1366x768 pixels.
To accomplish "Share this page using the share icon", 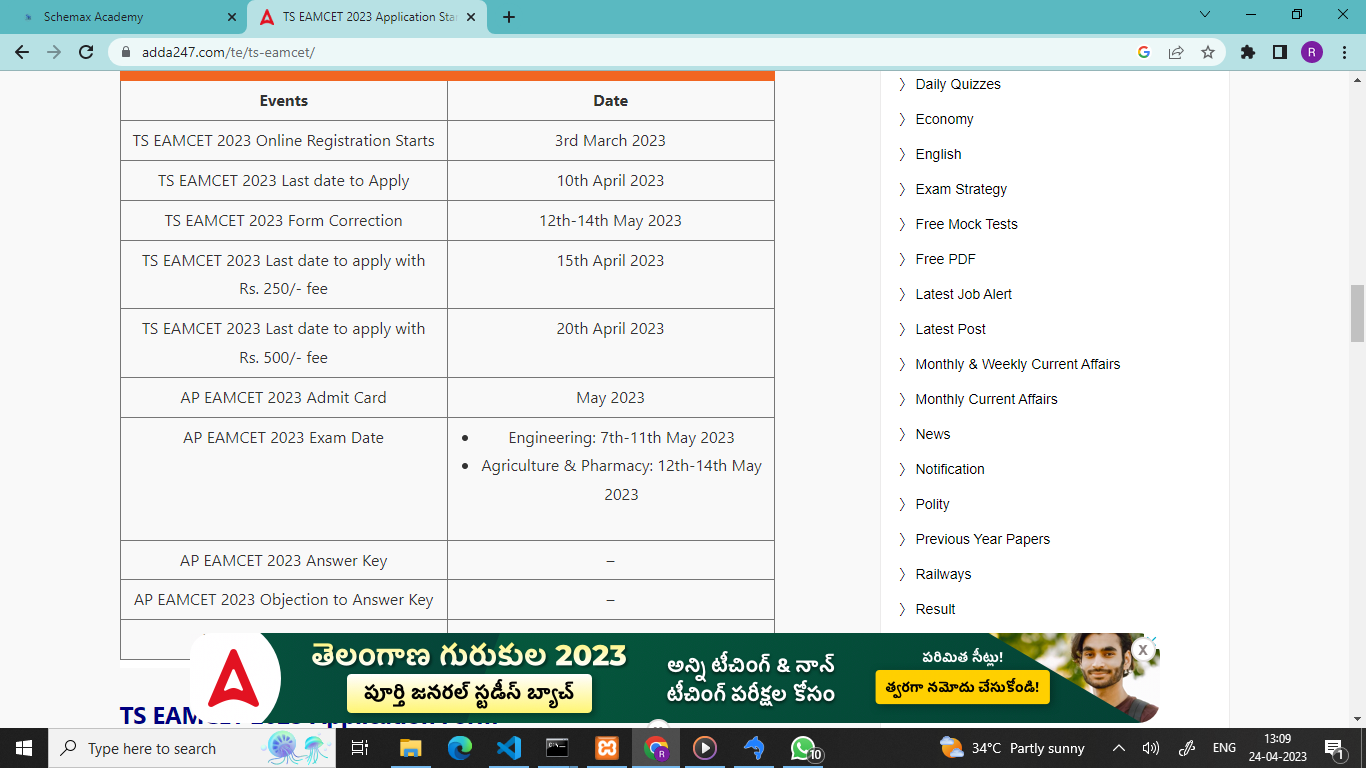I will pos(1176,52).
